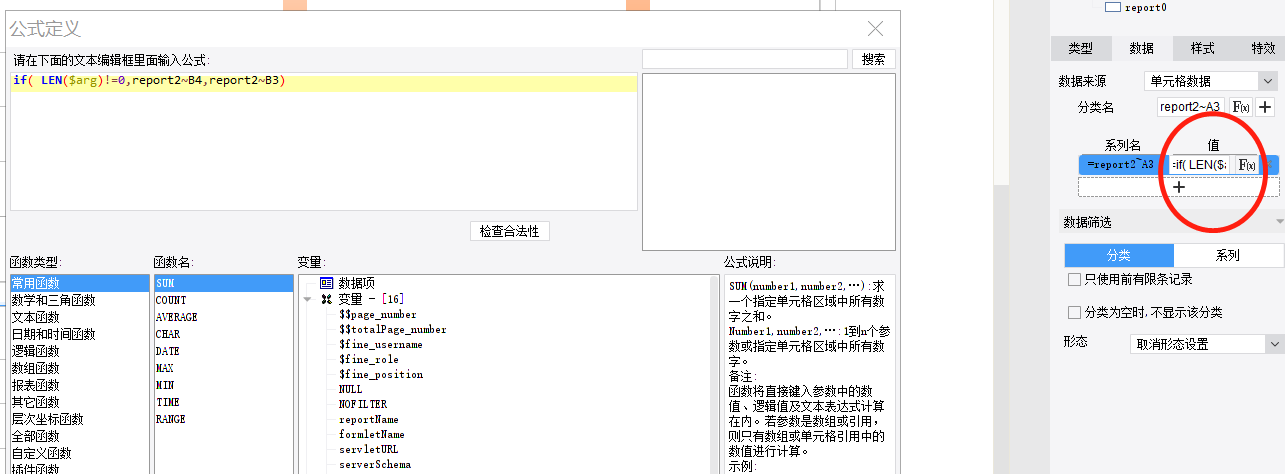The image size is (1285, 474).
Task: Click plus icon next to 分类名
Action: click(1265, 107)
